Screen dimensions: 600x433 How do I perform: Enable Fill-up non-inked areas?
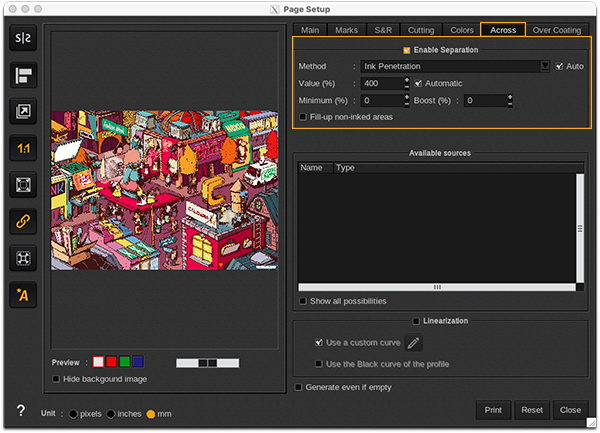tap(303, 117)
